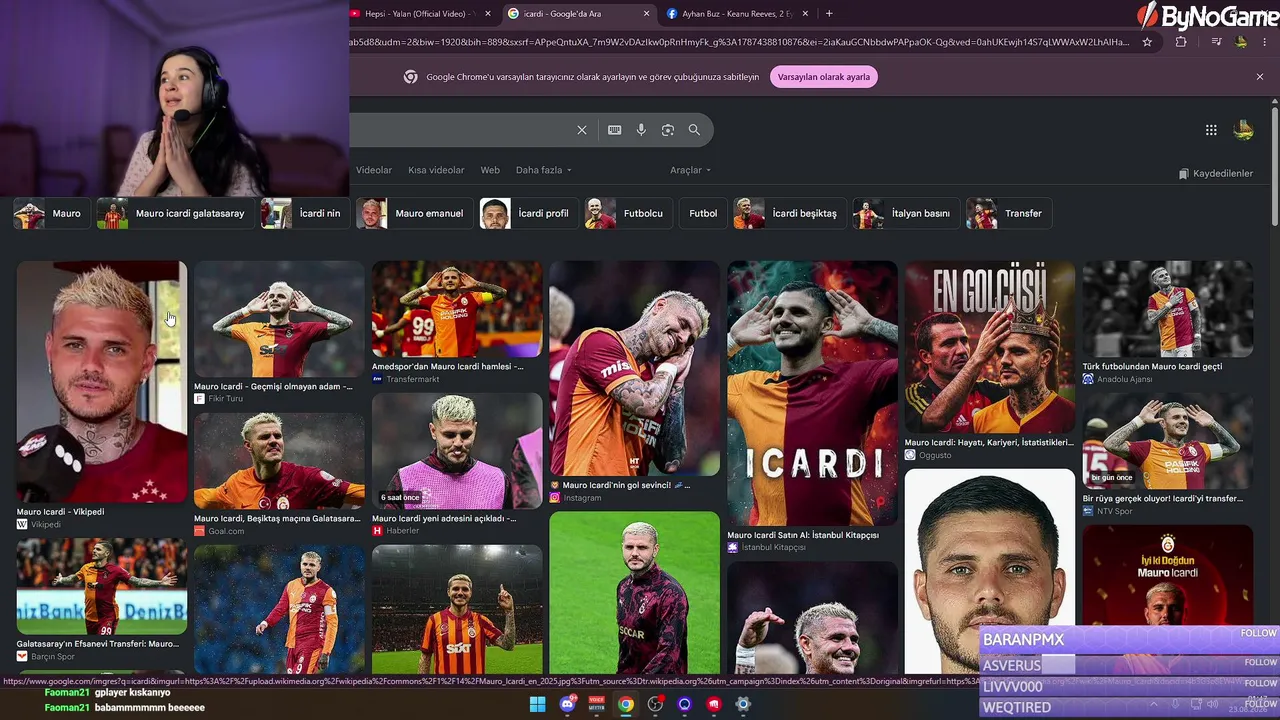Click inside the Google search input field

460,130
